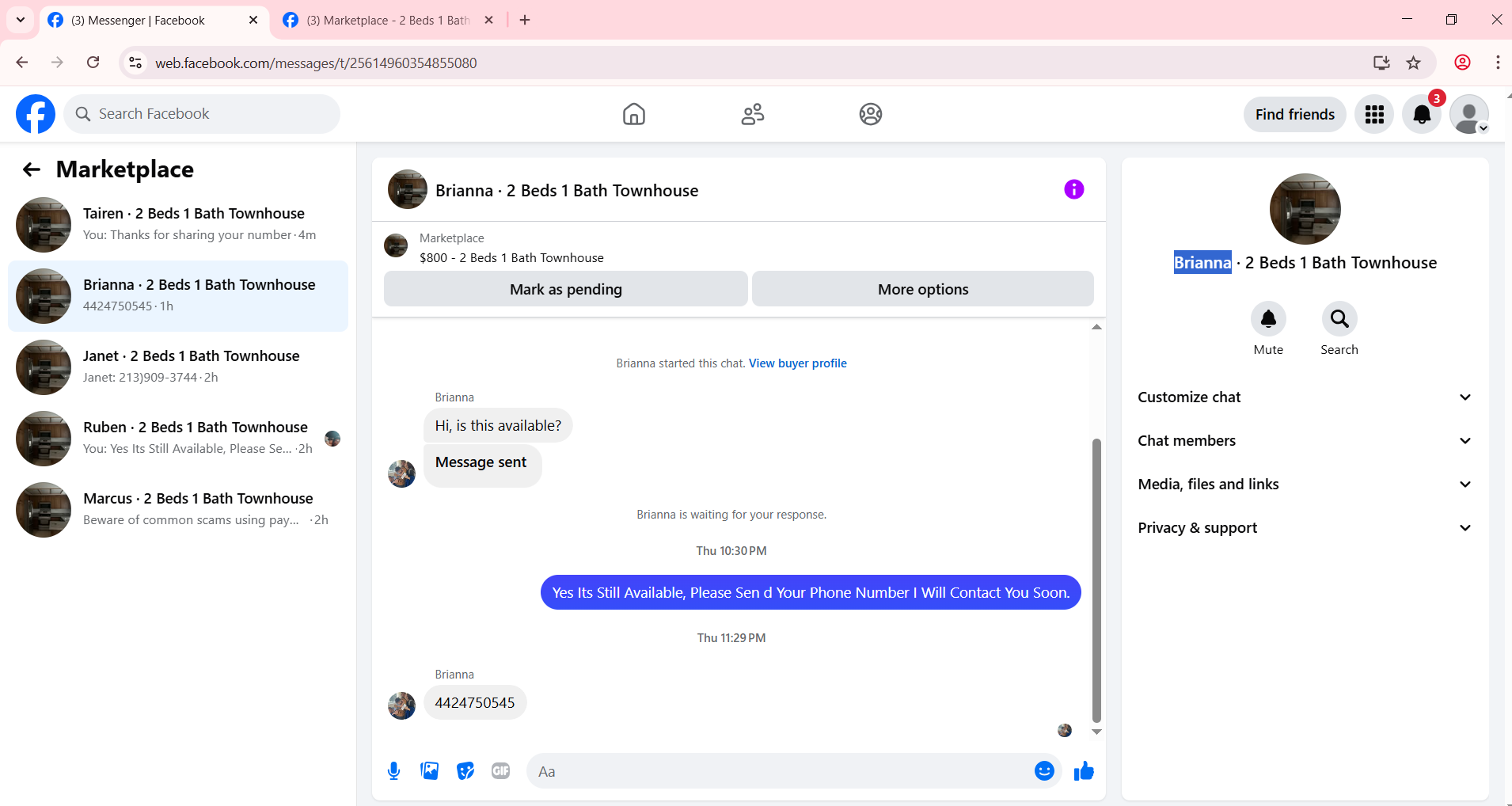
Task: Click the More options button
Action: [x=923, y=289]
